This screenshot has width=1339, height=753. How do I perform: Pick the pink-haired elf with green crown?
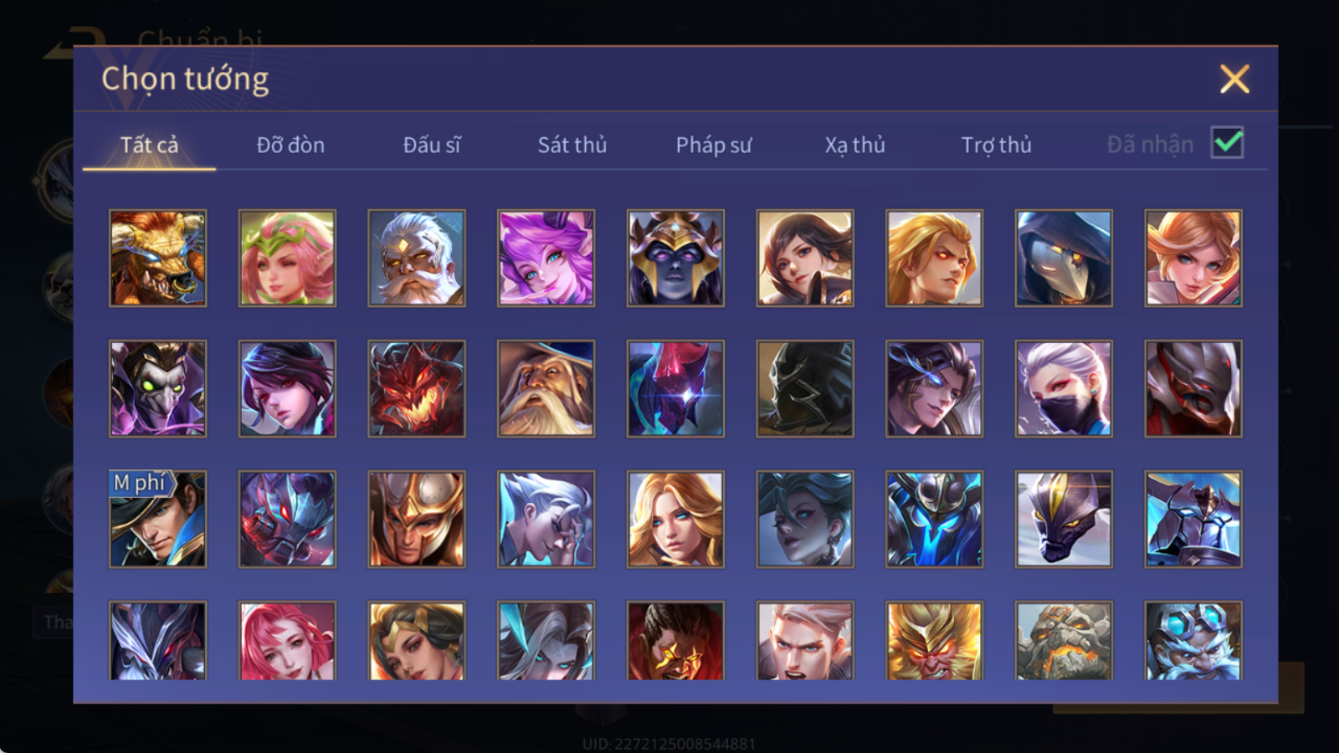tap(287, 258)
